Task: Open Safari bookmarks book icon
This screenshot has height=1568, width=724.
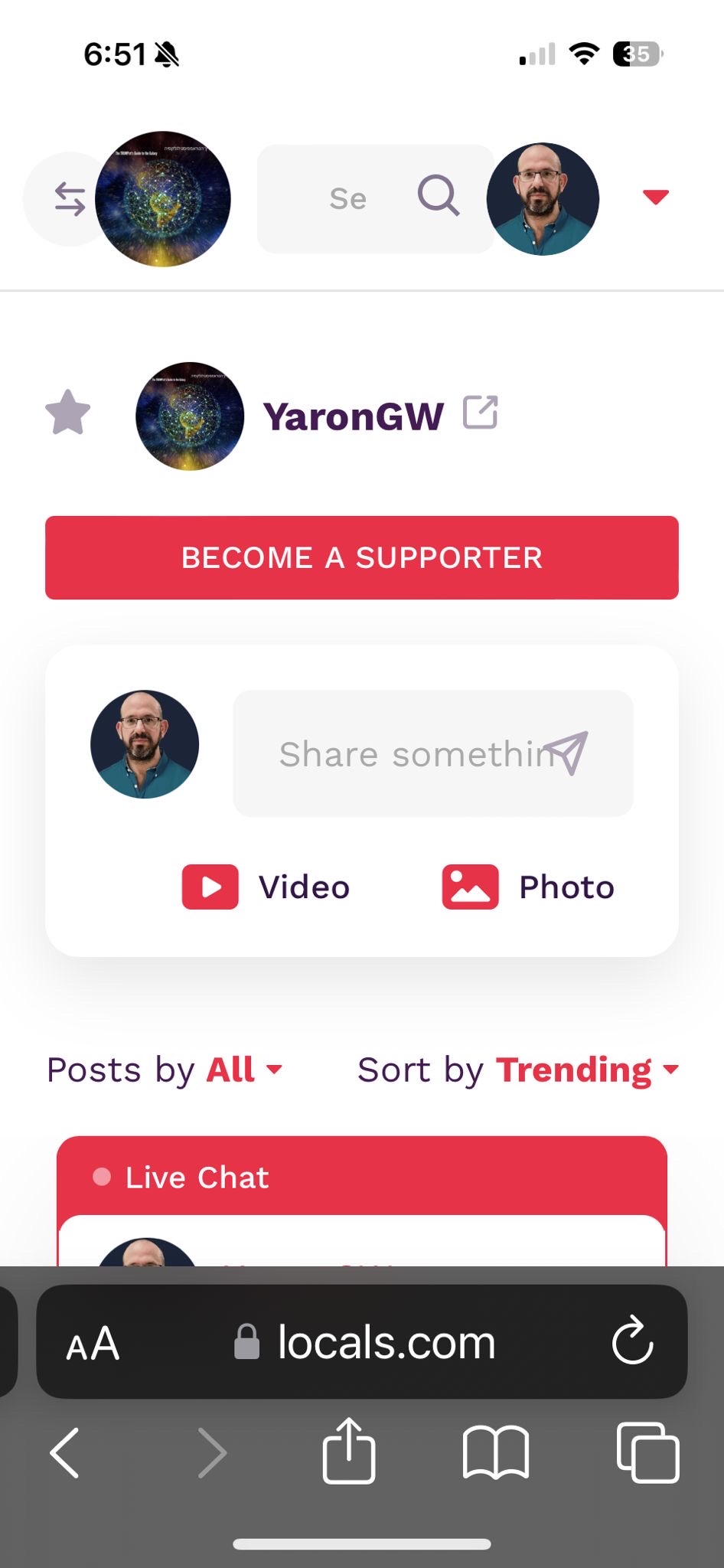Action: click(496, 1452)
